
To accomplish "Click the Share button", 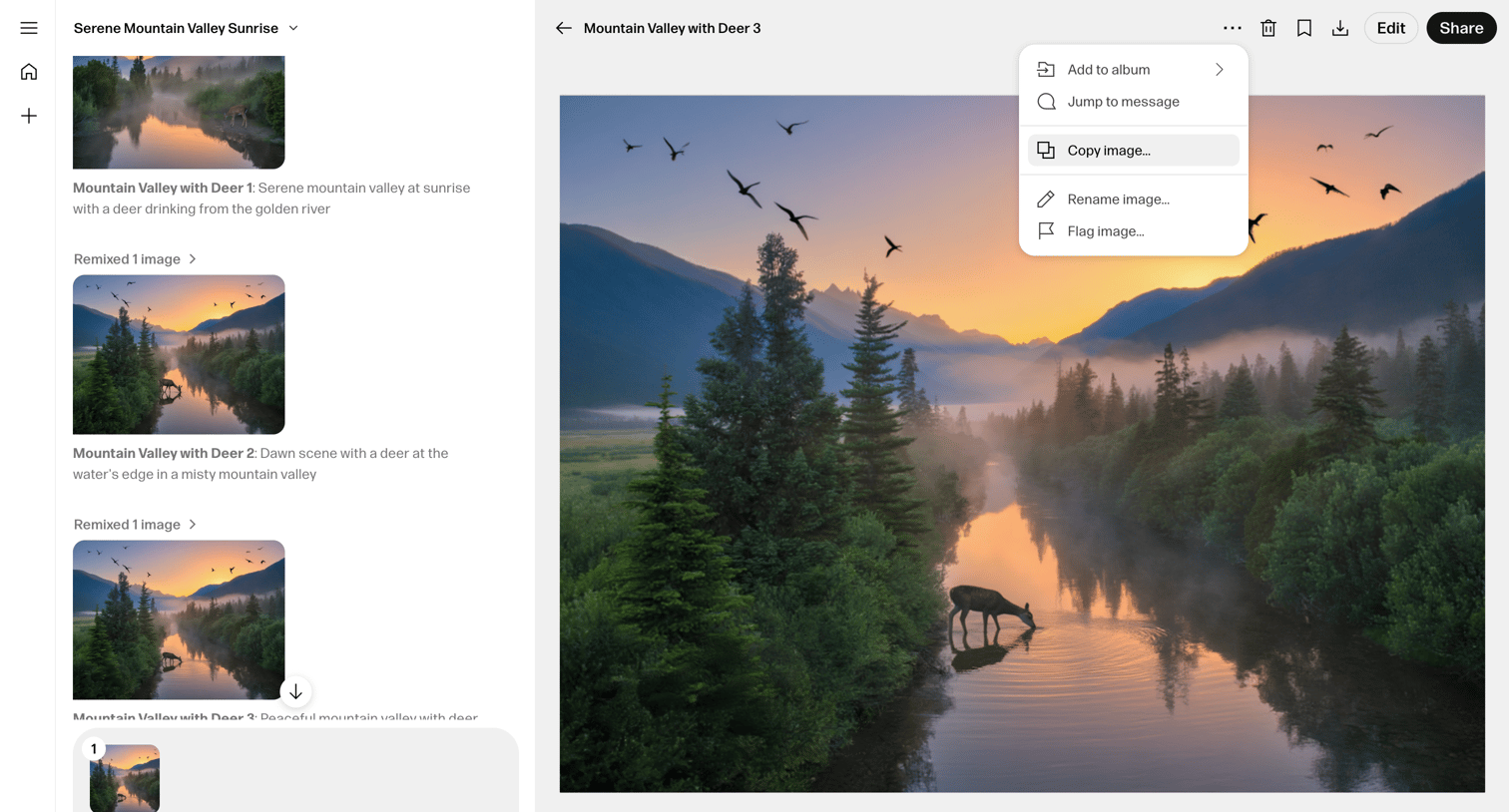I will [1461, 28].
